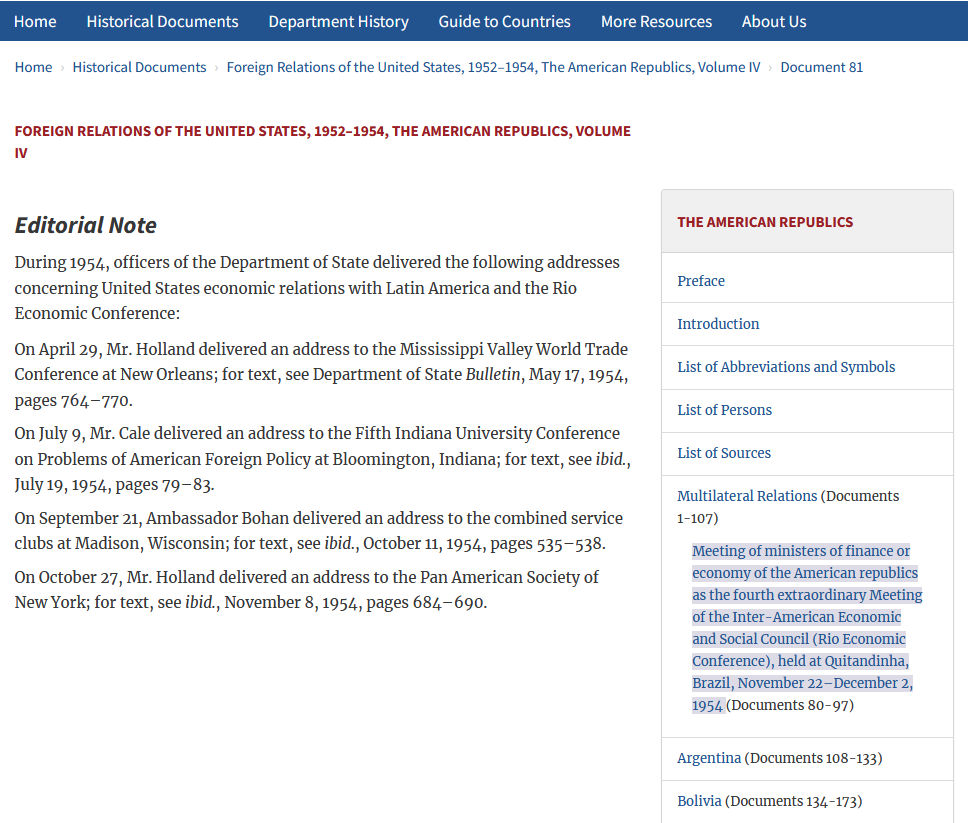Follow the Historical Documents breadcrumb link
This screenshot has height=823, width=968.
click(x=140, y=67)
